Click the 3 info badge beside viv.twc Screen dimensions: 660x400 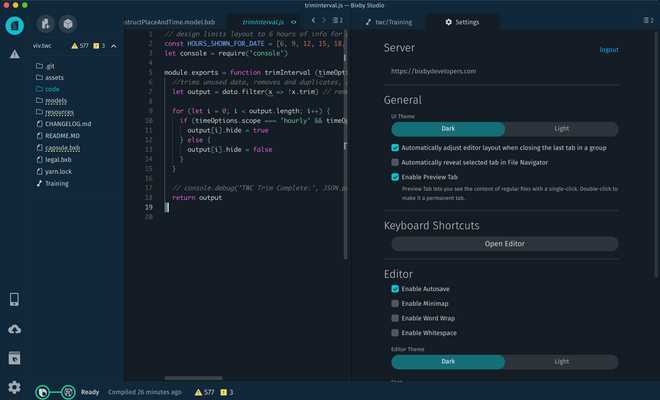point(99,45)
